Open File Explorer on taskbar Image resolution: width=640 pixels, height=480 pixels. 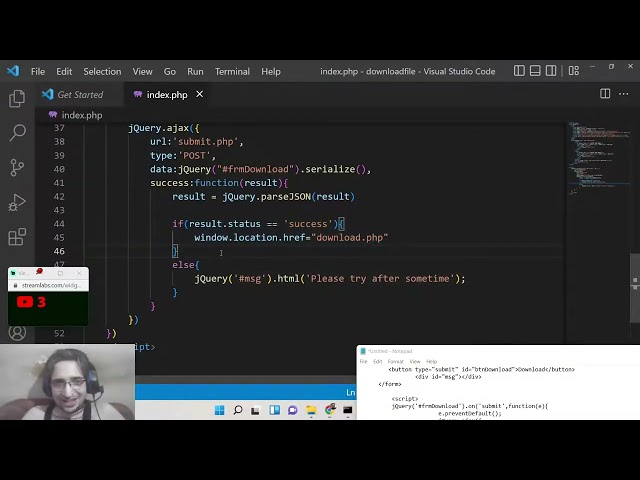point(311,410)
